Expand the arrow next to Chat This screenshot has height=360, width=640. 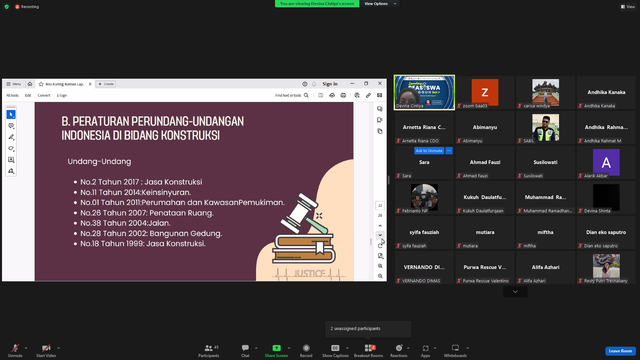(256, 348)
